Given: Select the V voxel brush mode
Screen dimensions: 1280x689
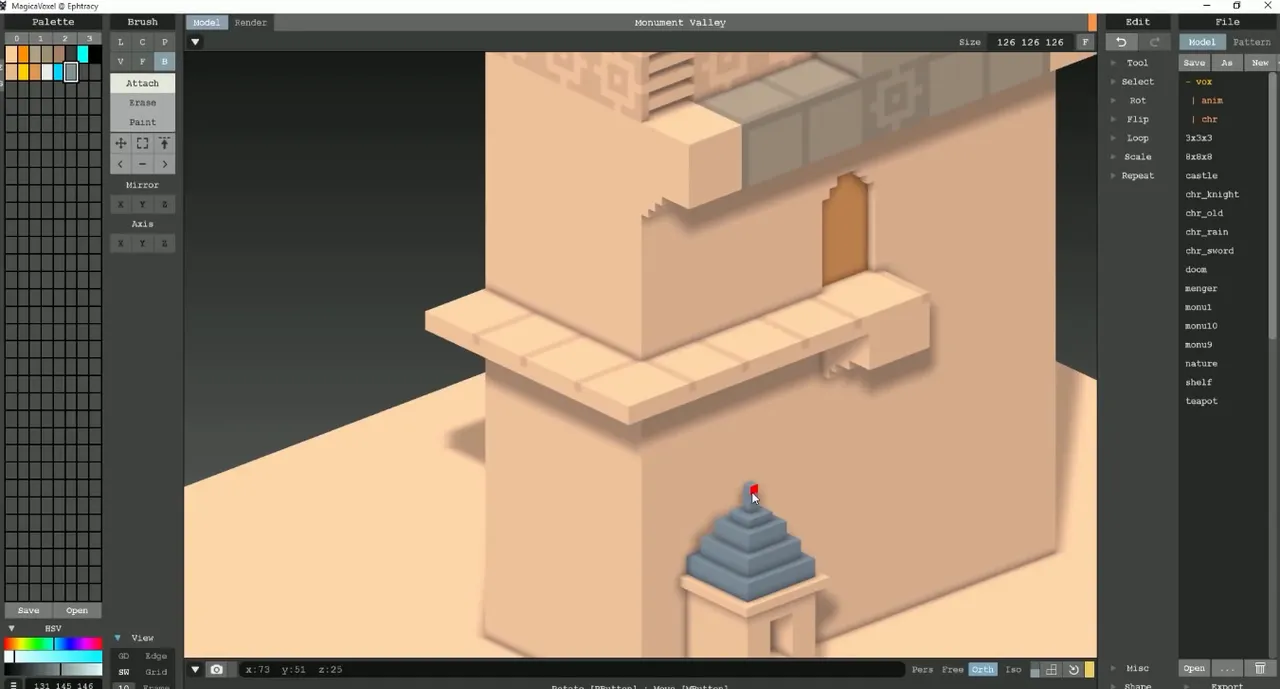Looking at the screenshot, I should (120, 62).
